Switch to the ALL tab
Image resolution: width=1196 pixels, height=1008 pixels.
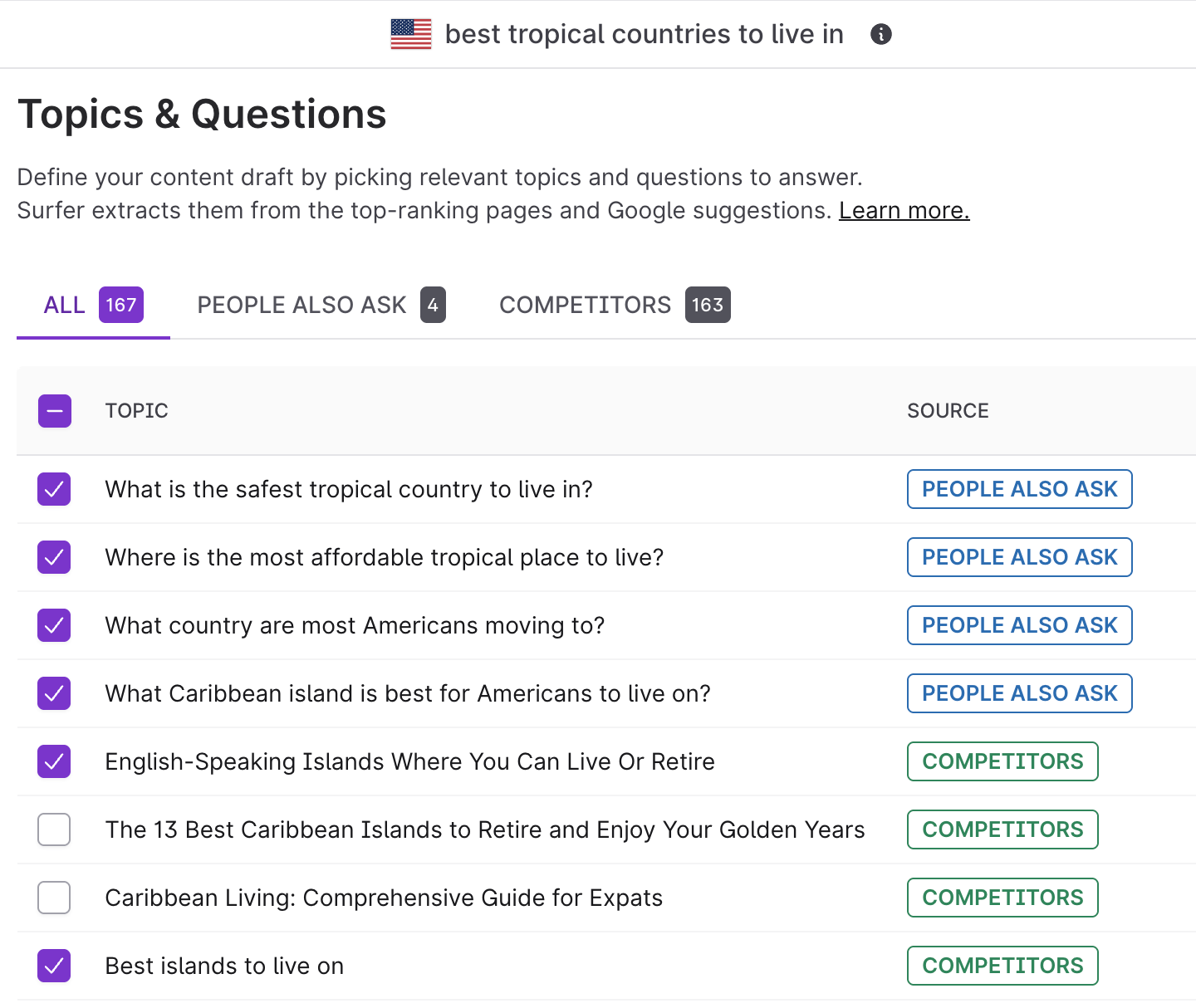click(x=93, y=305)
